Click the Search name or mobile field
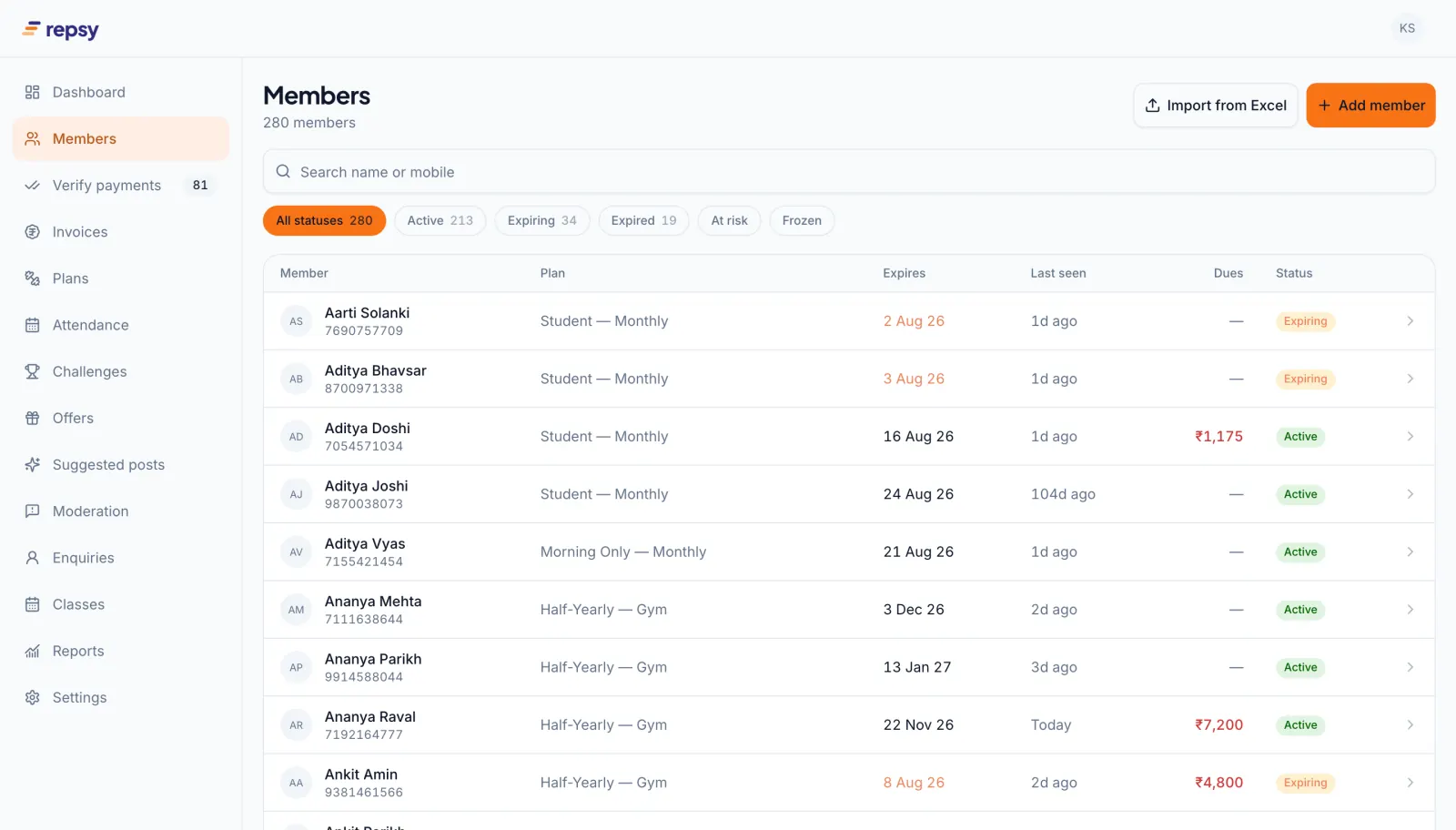 tap(849, 171)
